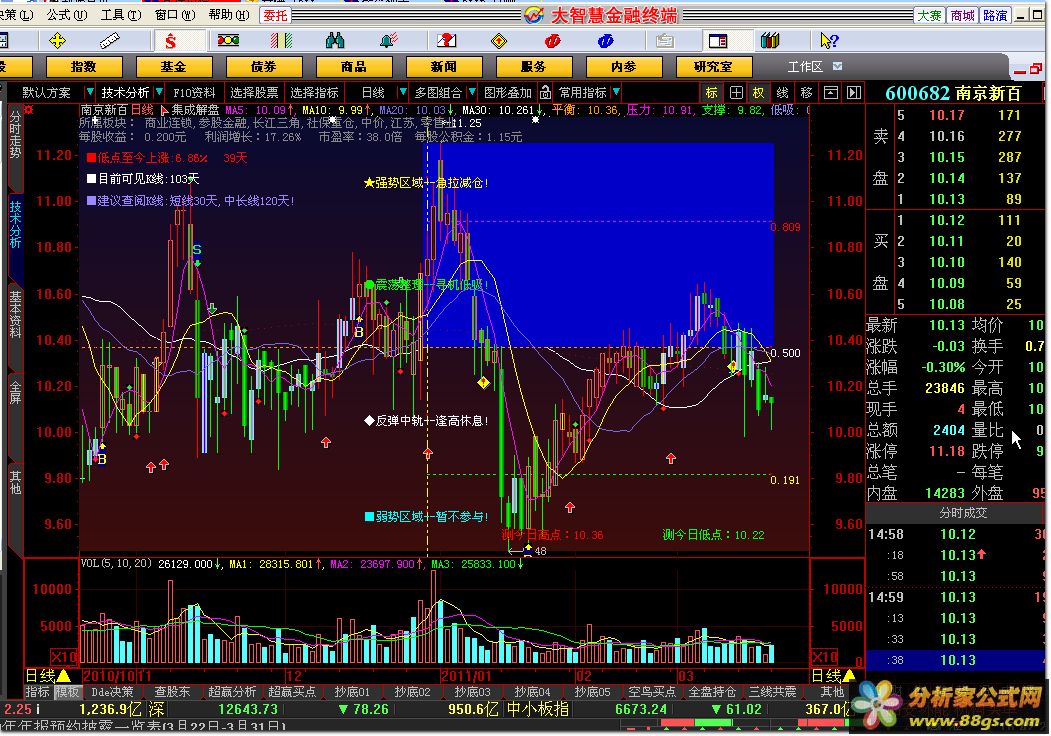Click the red-green striped bars icon
This screenshot has width=1051, height=736.
282,41
